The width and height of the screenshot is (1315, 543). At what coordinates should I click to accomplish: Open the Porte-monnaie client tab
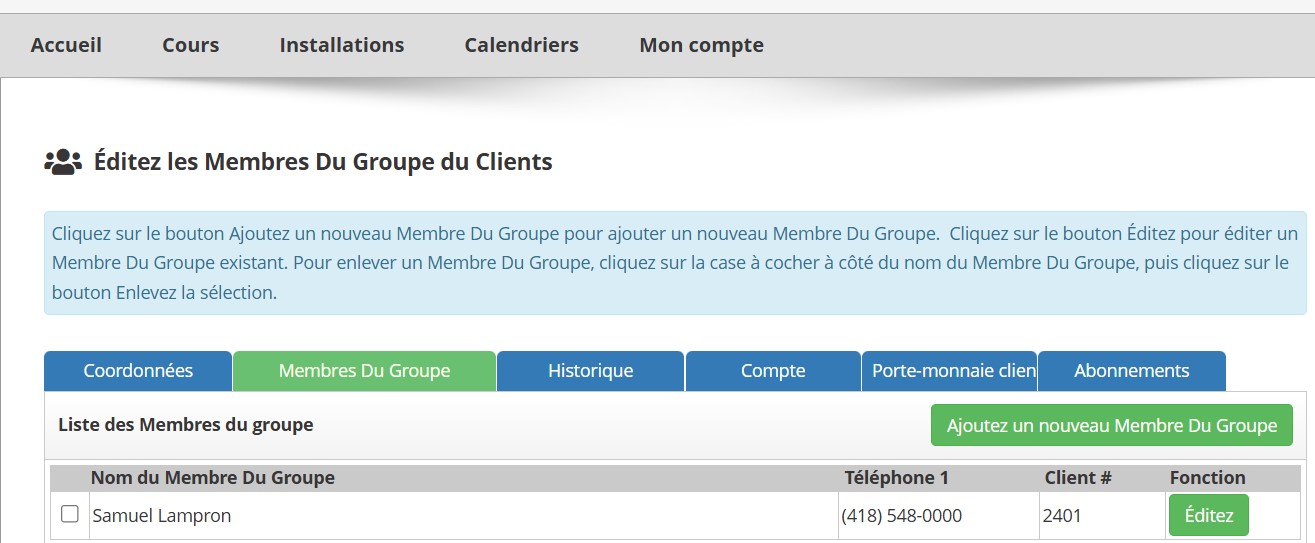pyautogui.click(x=949, y=371)
